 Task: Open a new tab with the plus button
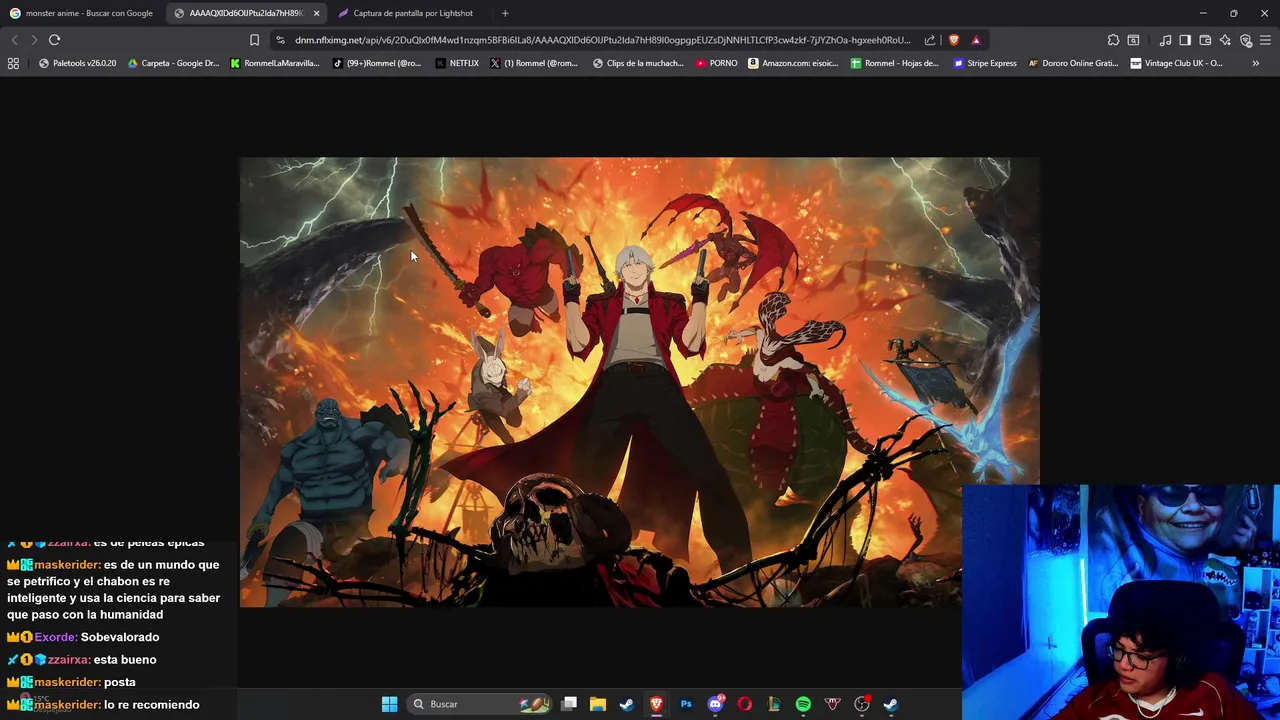[x=505, y=13]
